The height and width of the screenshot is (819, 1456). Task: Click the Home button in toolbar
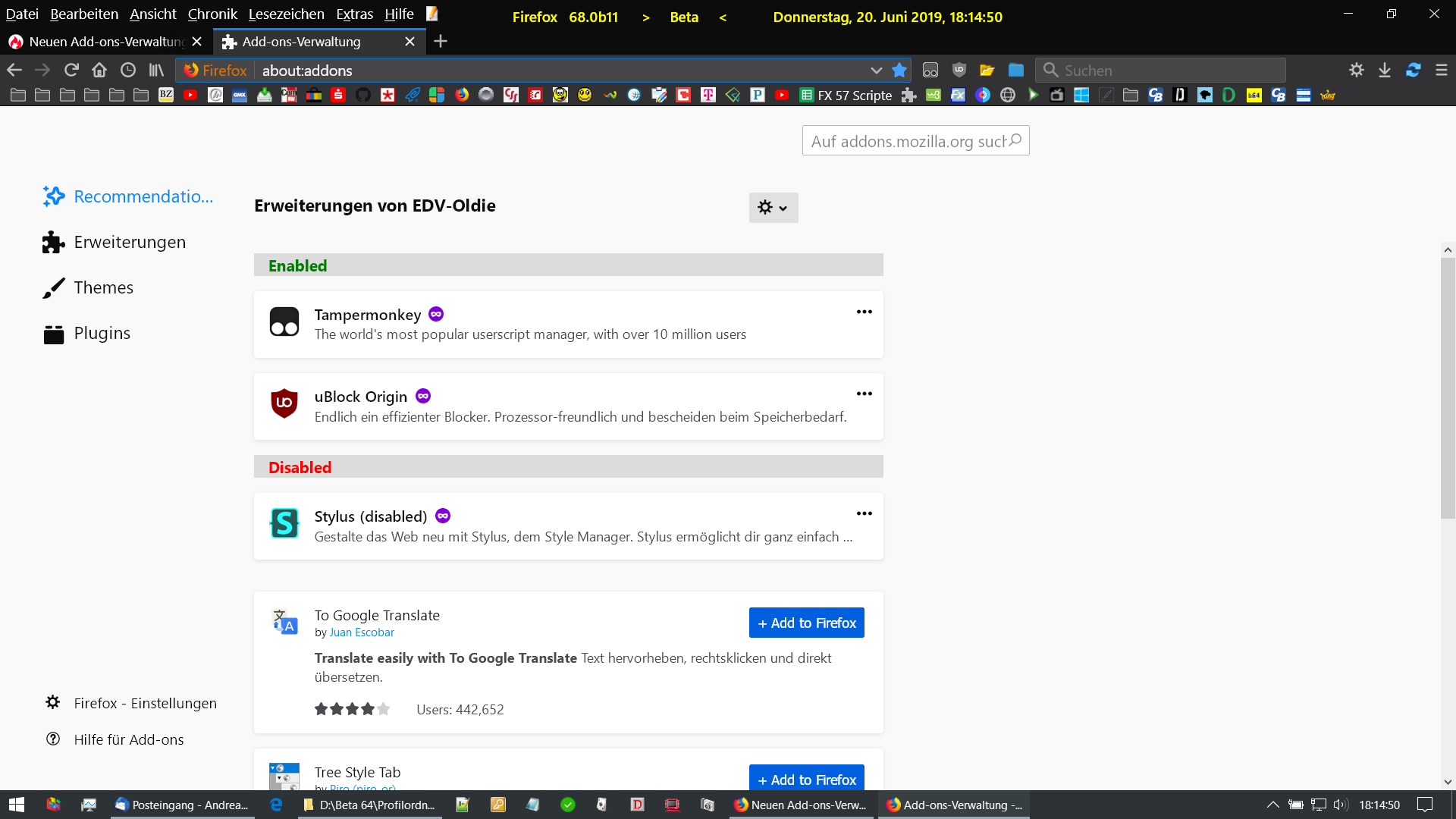point(99,71)
